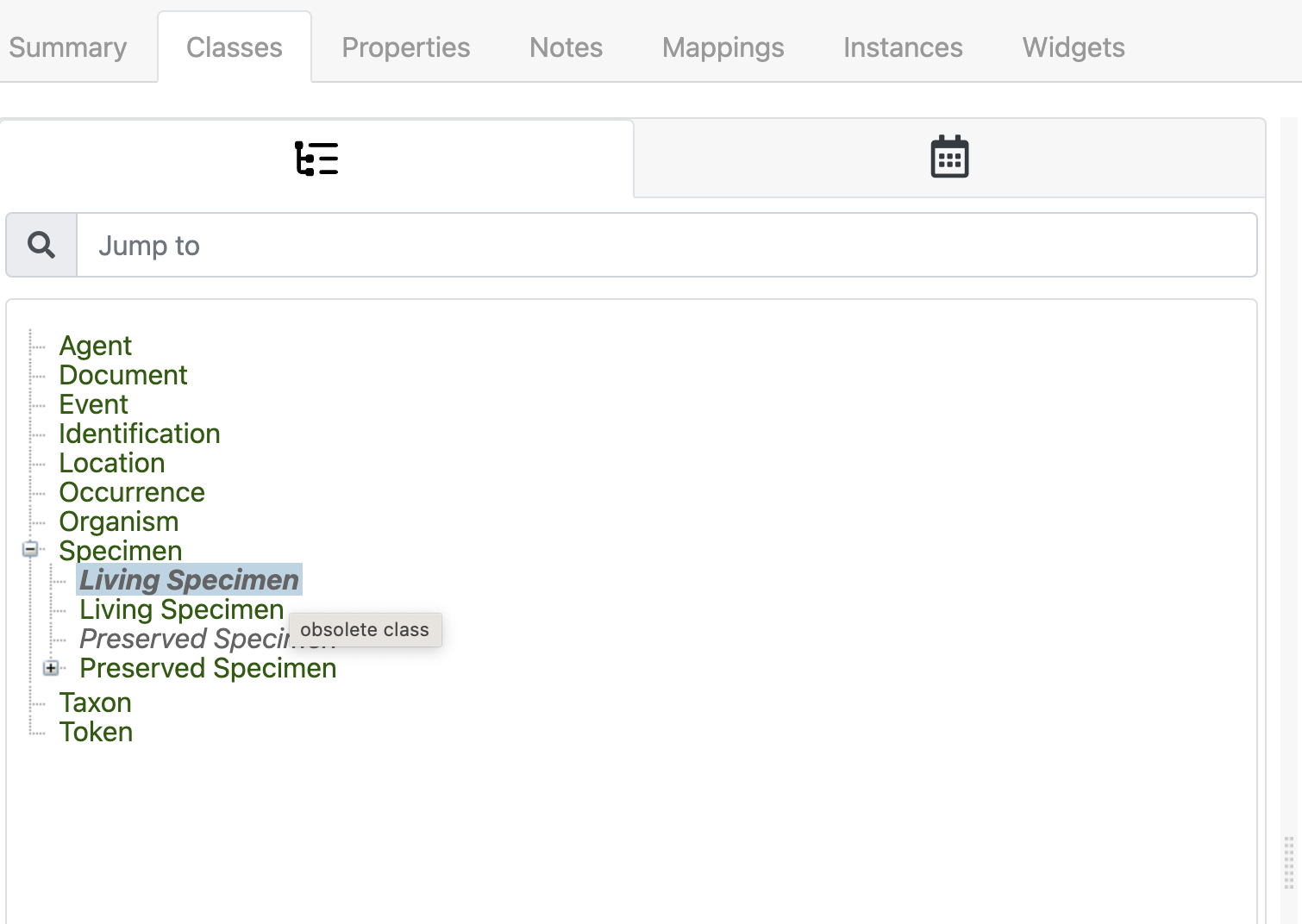Image resolution: width=1302 pixels, height=924 pixels.
Task: Switch to the Widgets tab
Action: (x=1072, y=47)
